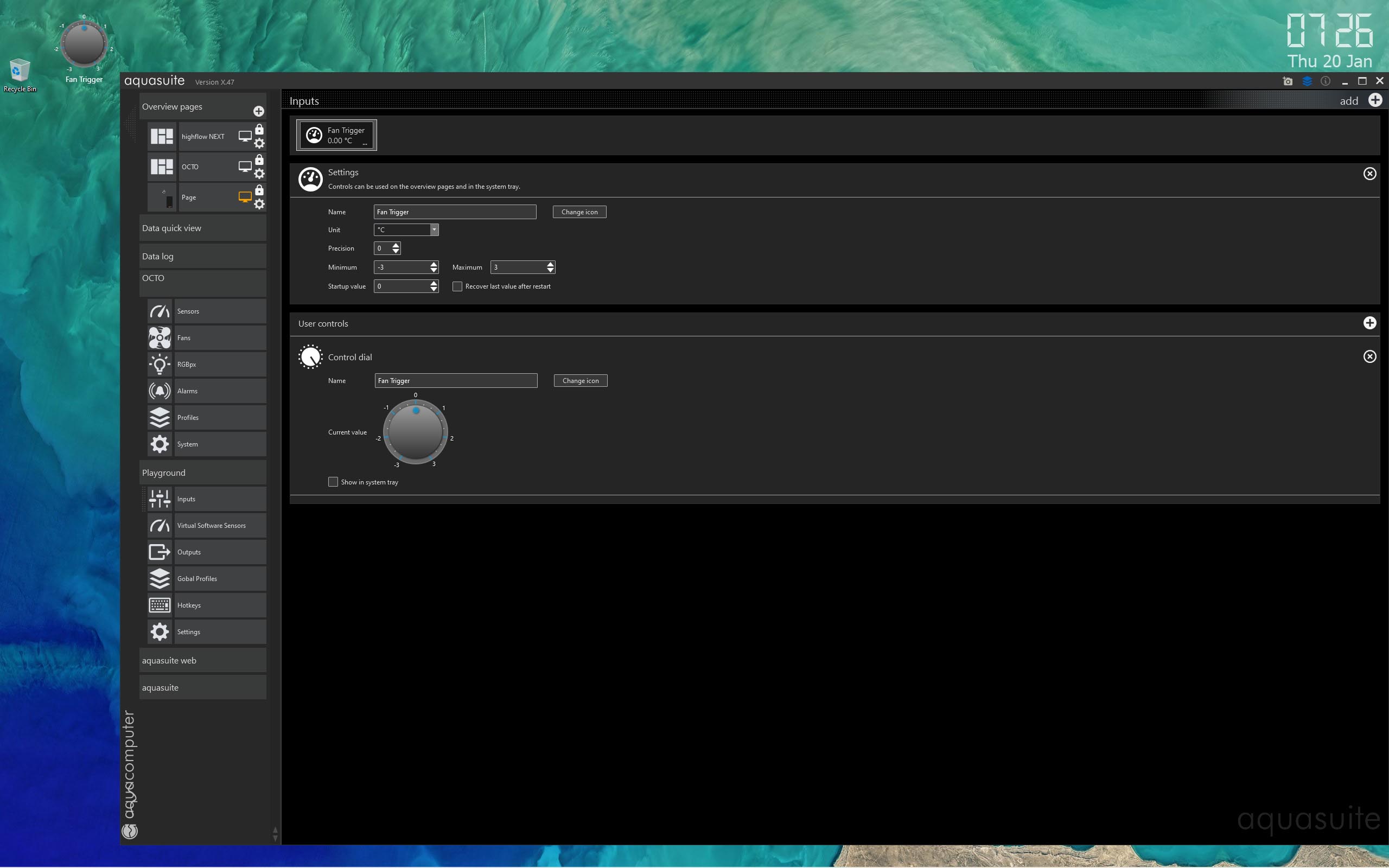The width and height of the screenshot is (1389, 868).
Task: Open the RGBpx lighting icon
Action: tap(160, 365)
